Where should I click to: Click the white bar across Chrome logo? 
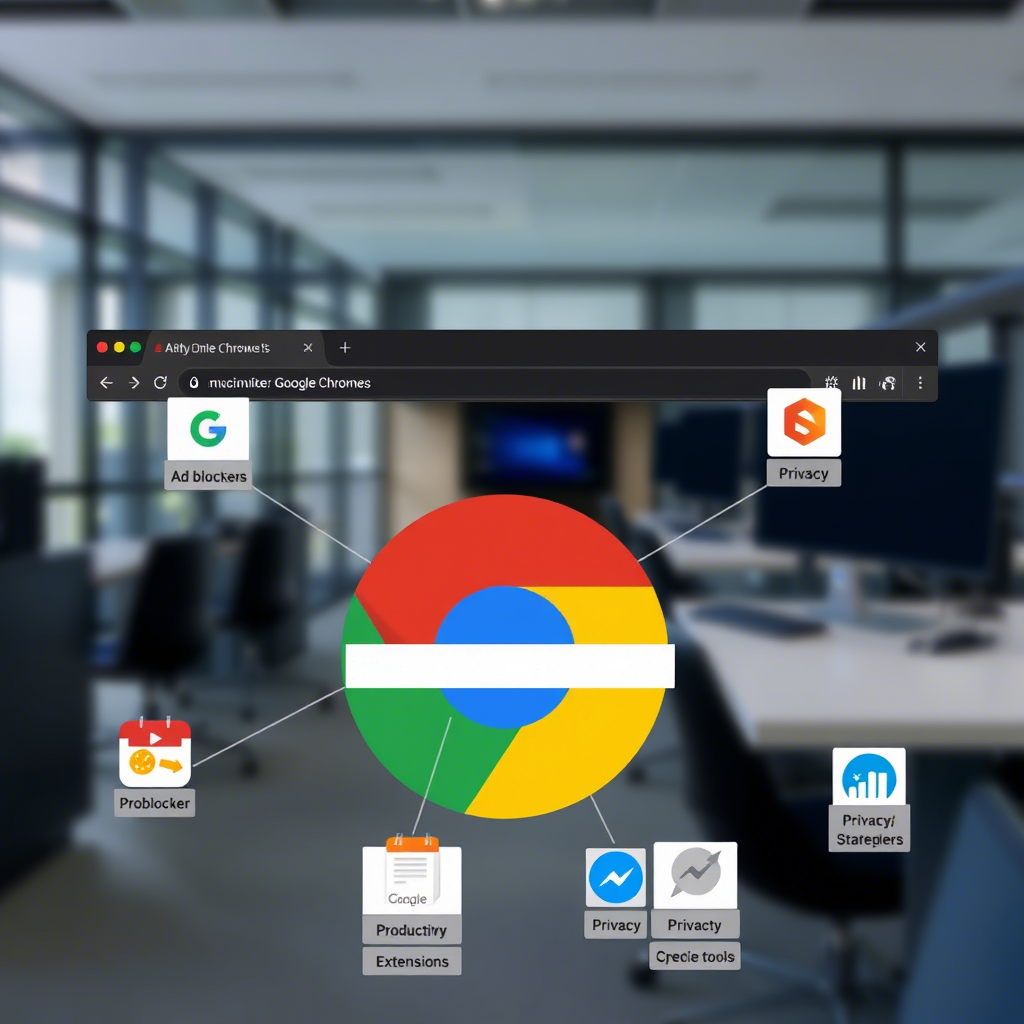click(509, 665)
